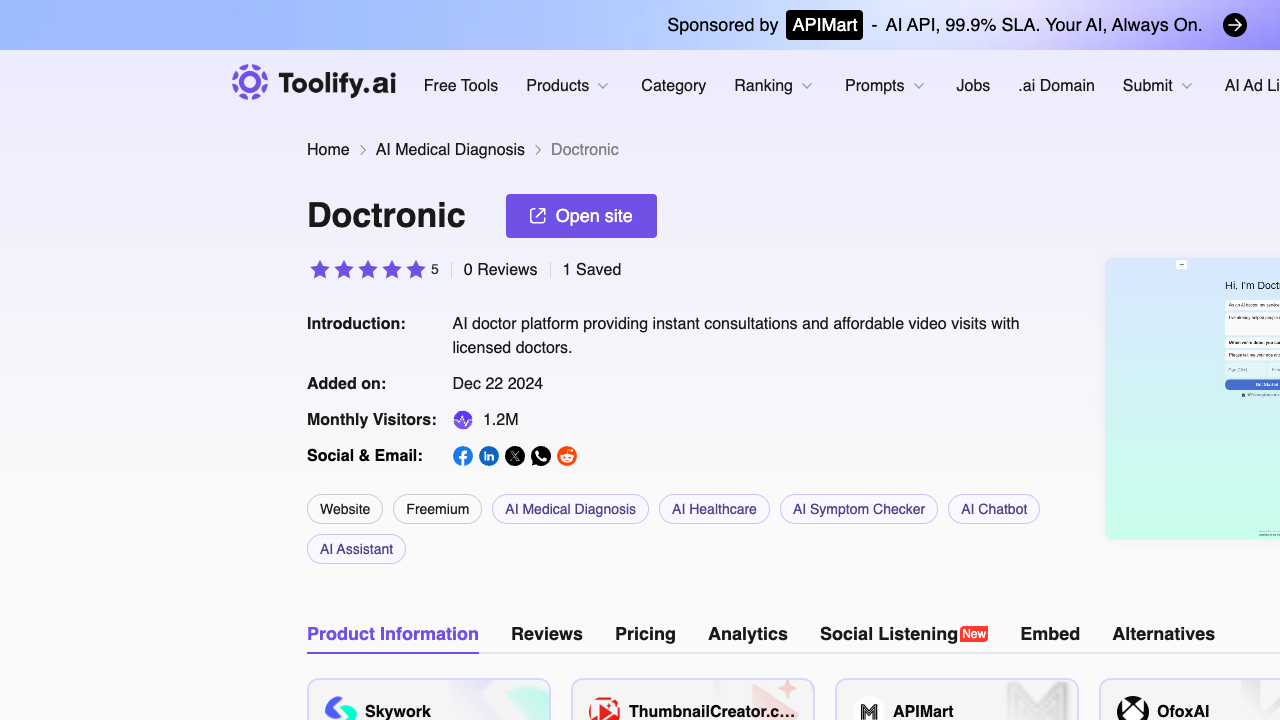
Task: Switch to the Alternatives tab
Action: point(1164,634)
